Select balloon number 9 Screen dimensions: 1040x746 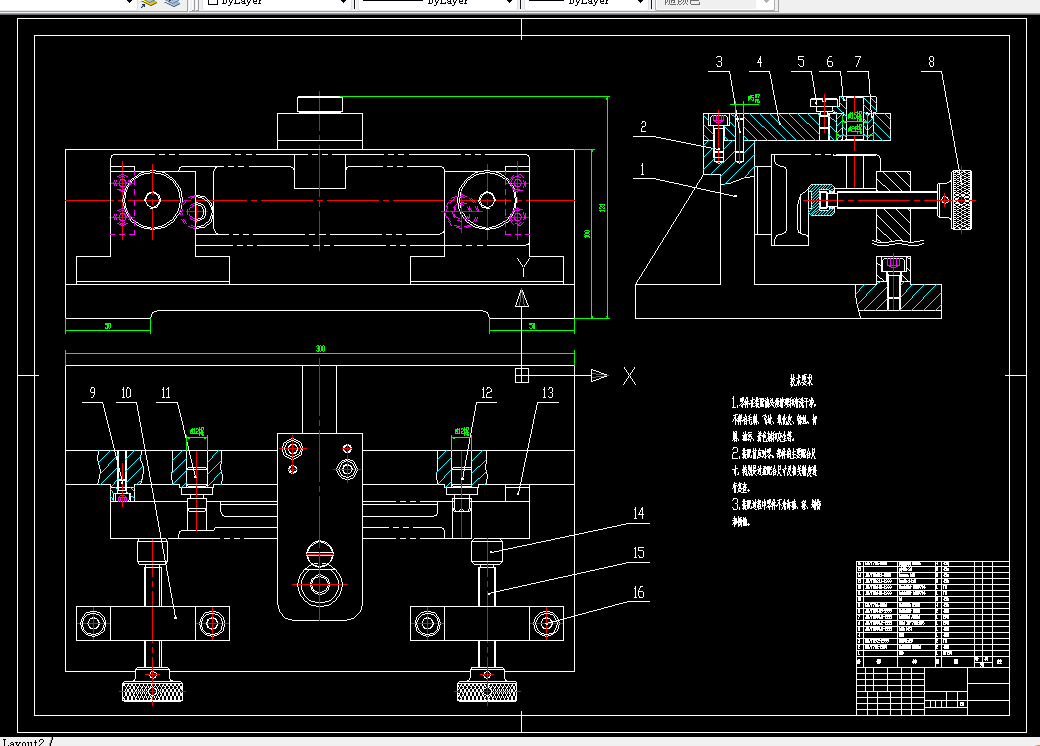tap(92, 393)
